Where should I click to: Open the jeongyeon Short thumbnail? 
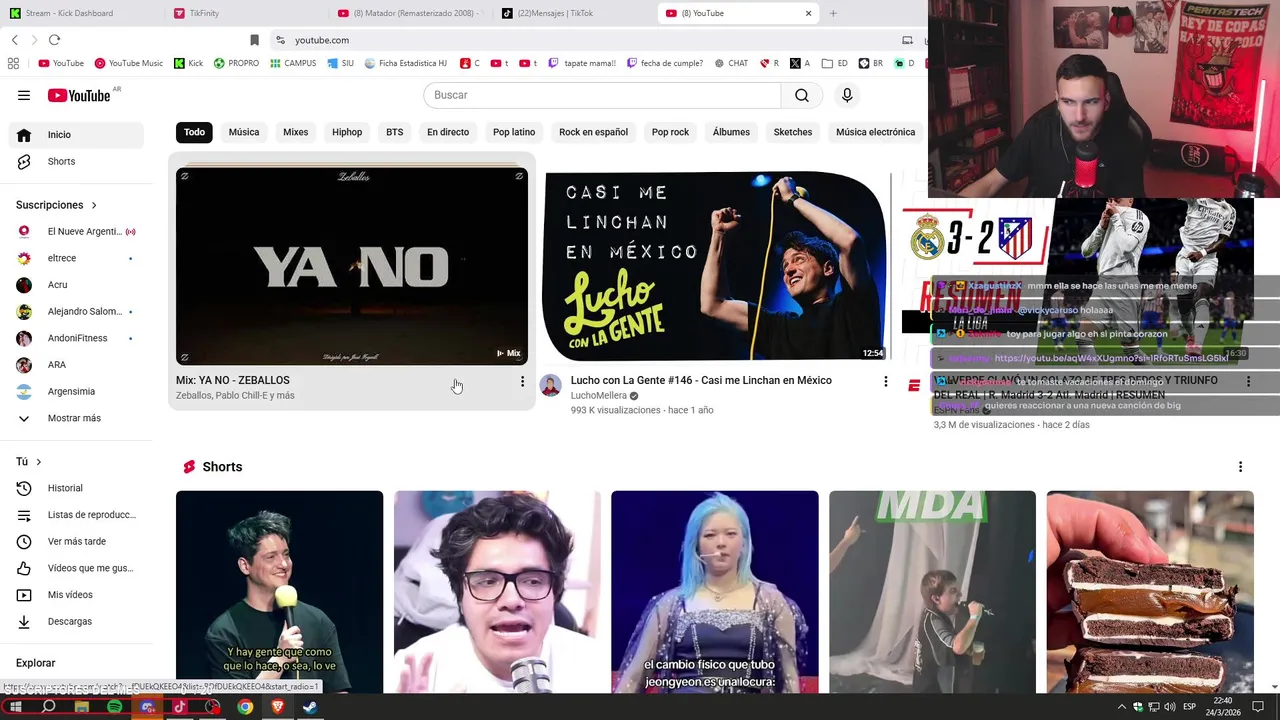coord(715,591)
